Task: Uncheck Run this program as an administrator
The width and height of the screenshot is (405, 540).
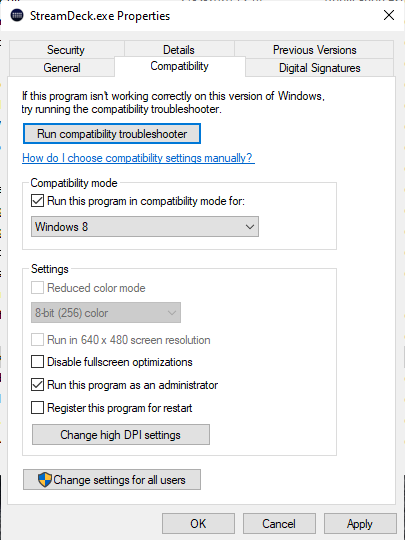Action: pyautogui.click(x=37, y=385)
